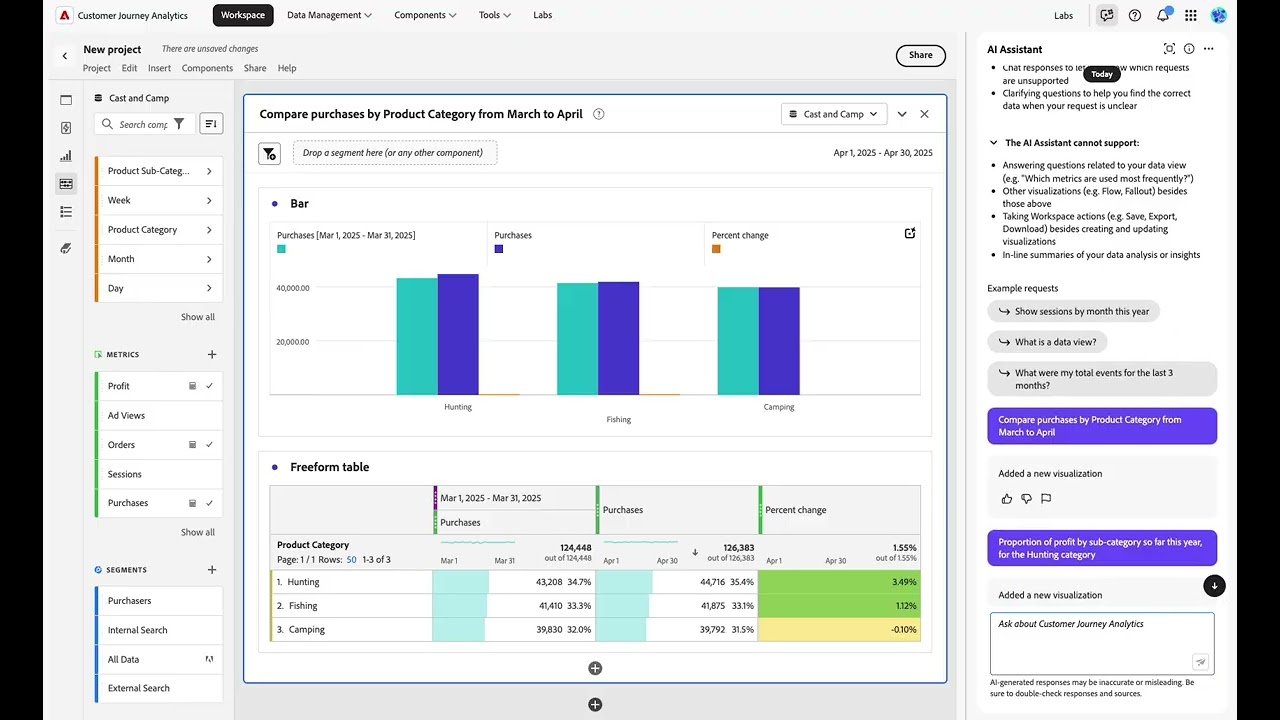Open the Help menu in the project bar
Screen dimensions: 1280x720
287,68
